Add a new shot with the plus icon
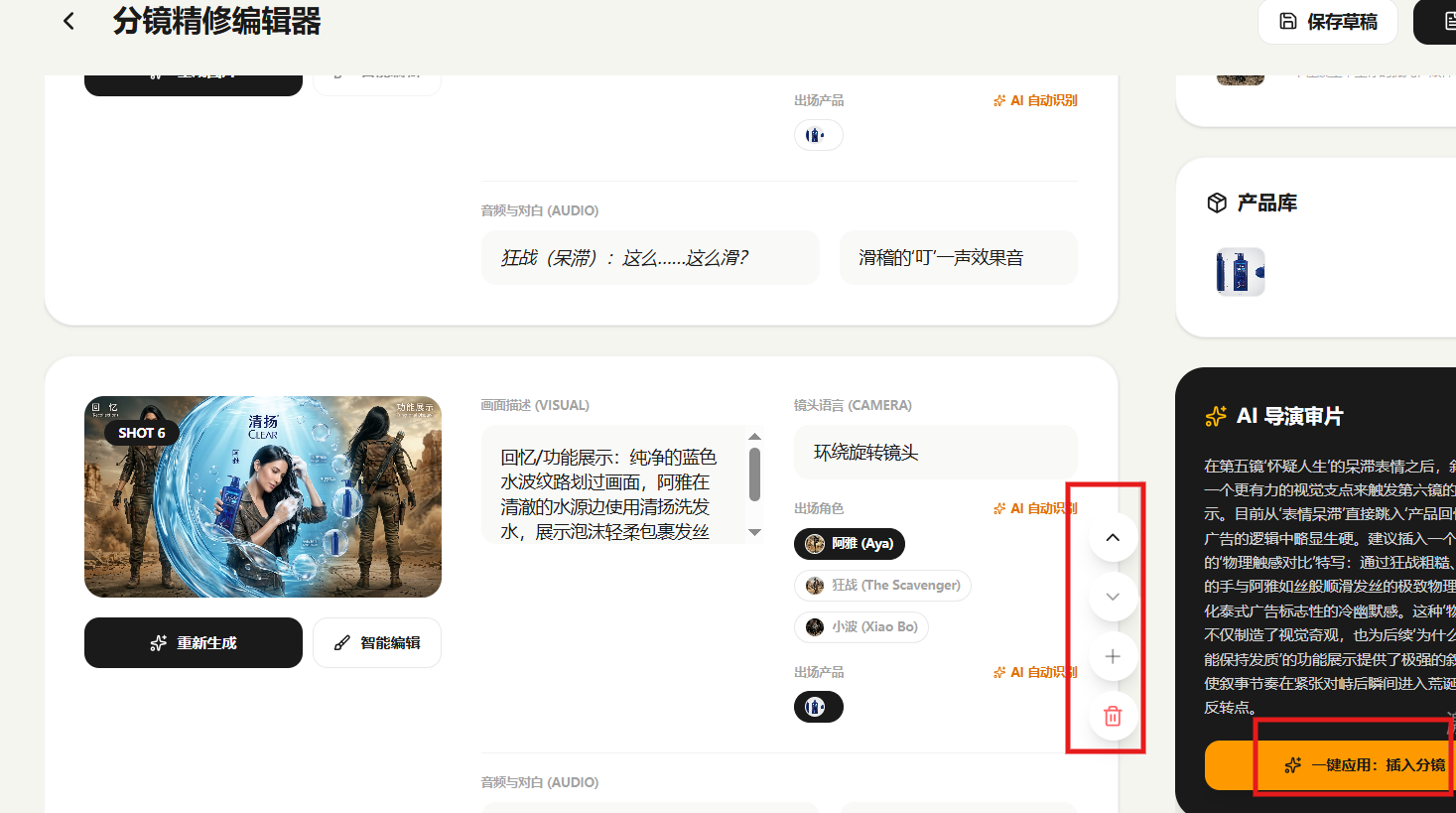 point(1113,656)
